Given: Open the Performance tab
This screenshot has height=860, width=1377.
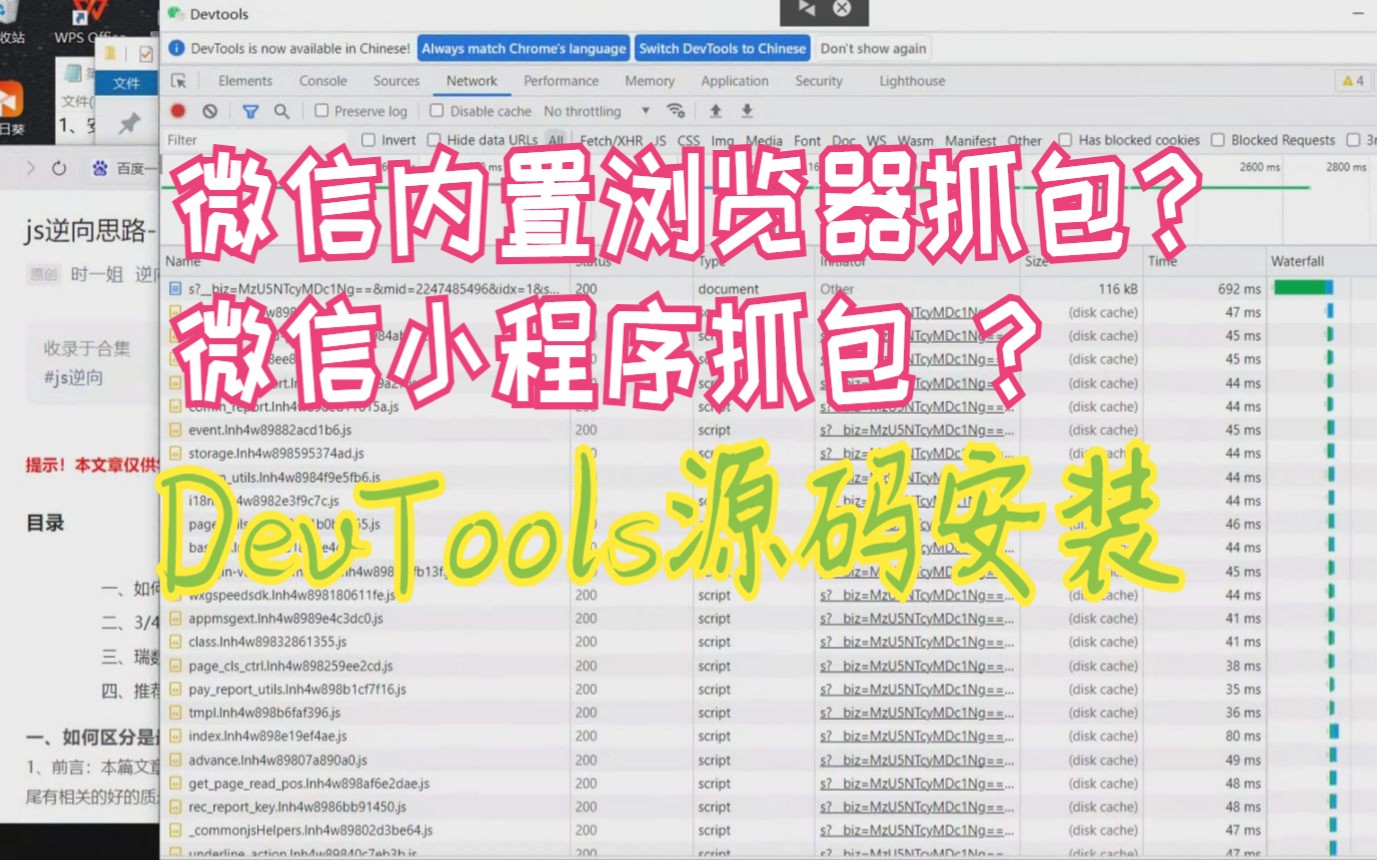Looking at the screenshot, I should click(x=561, y=81).
